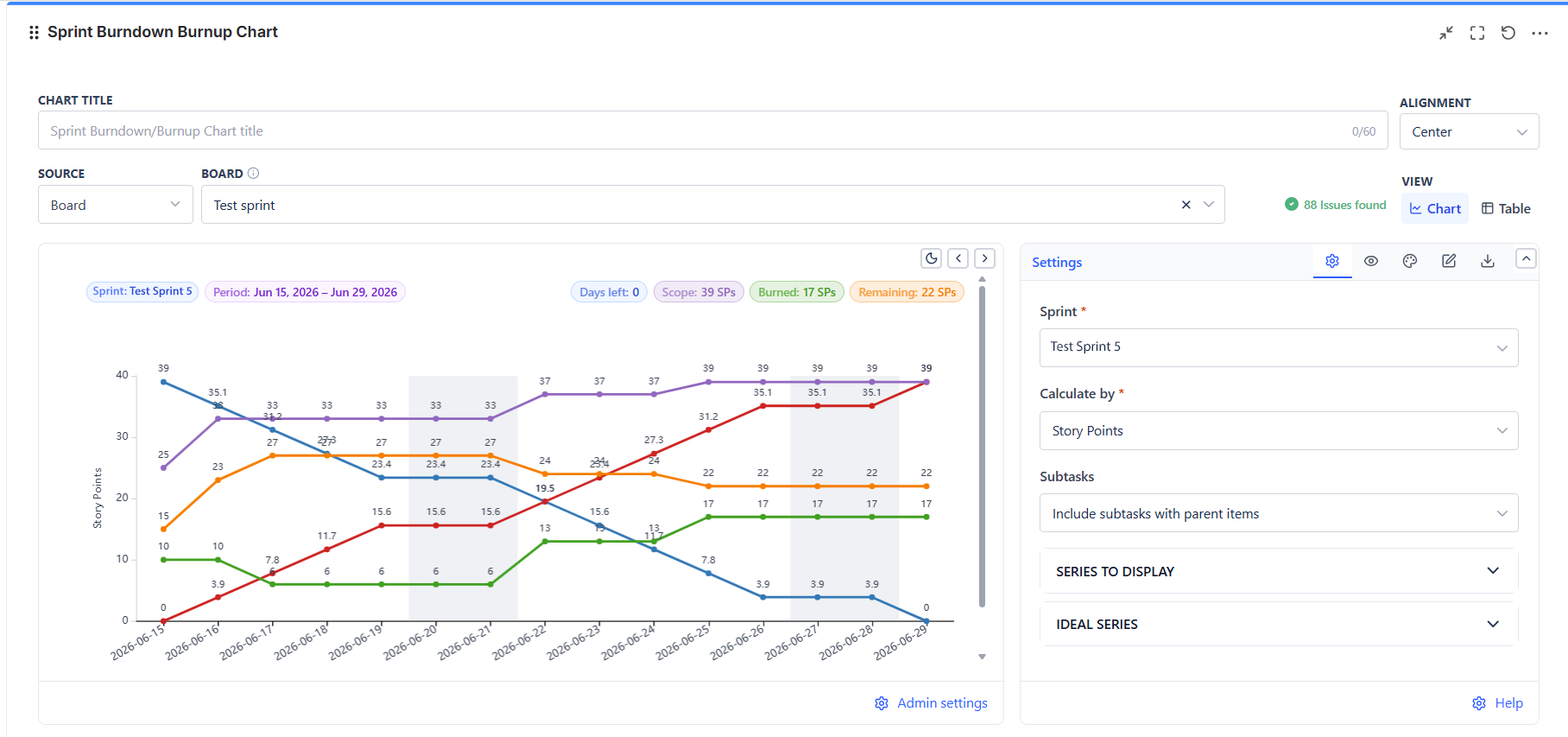
Task: Open the edit pencil tab
Action: (x=1449, y=261)
